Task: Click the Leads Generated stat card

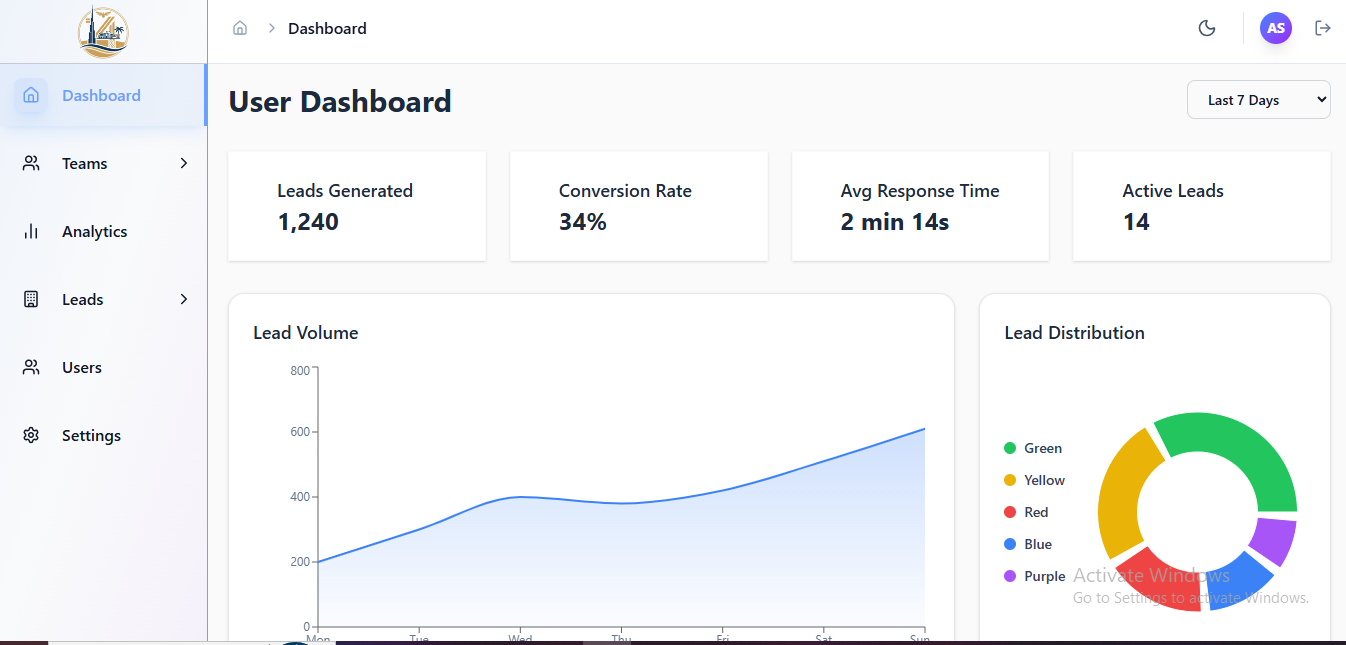Action: (357, 207)
